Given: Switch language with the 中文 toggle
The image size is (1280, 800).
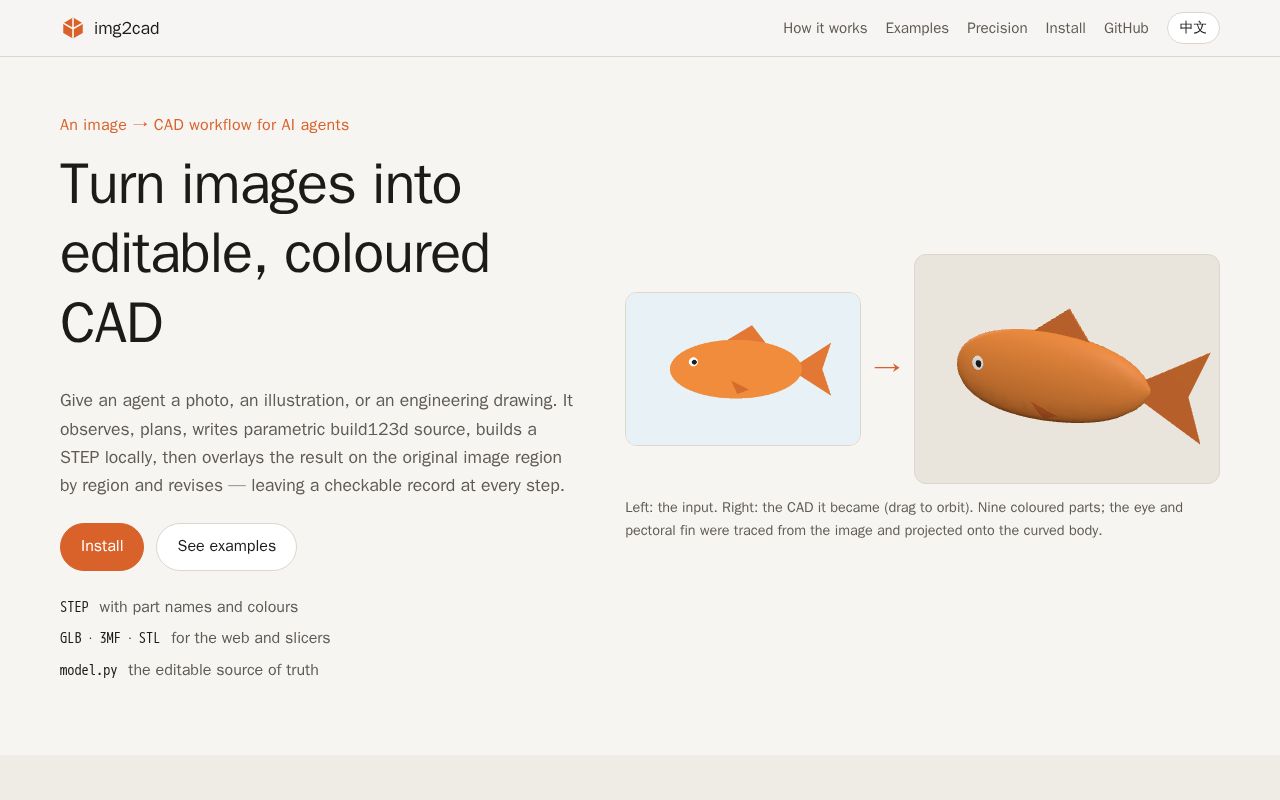Looking at the screenshot, I should pos(1193,28).
